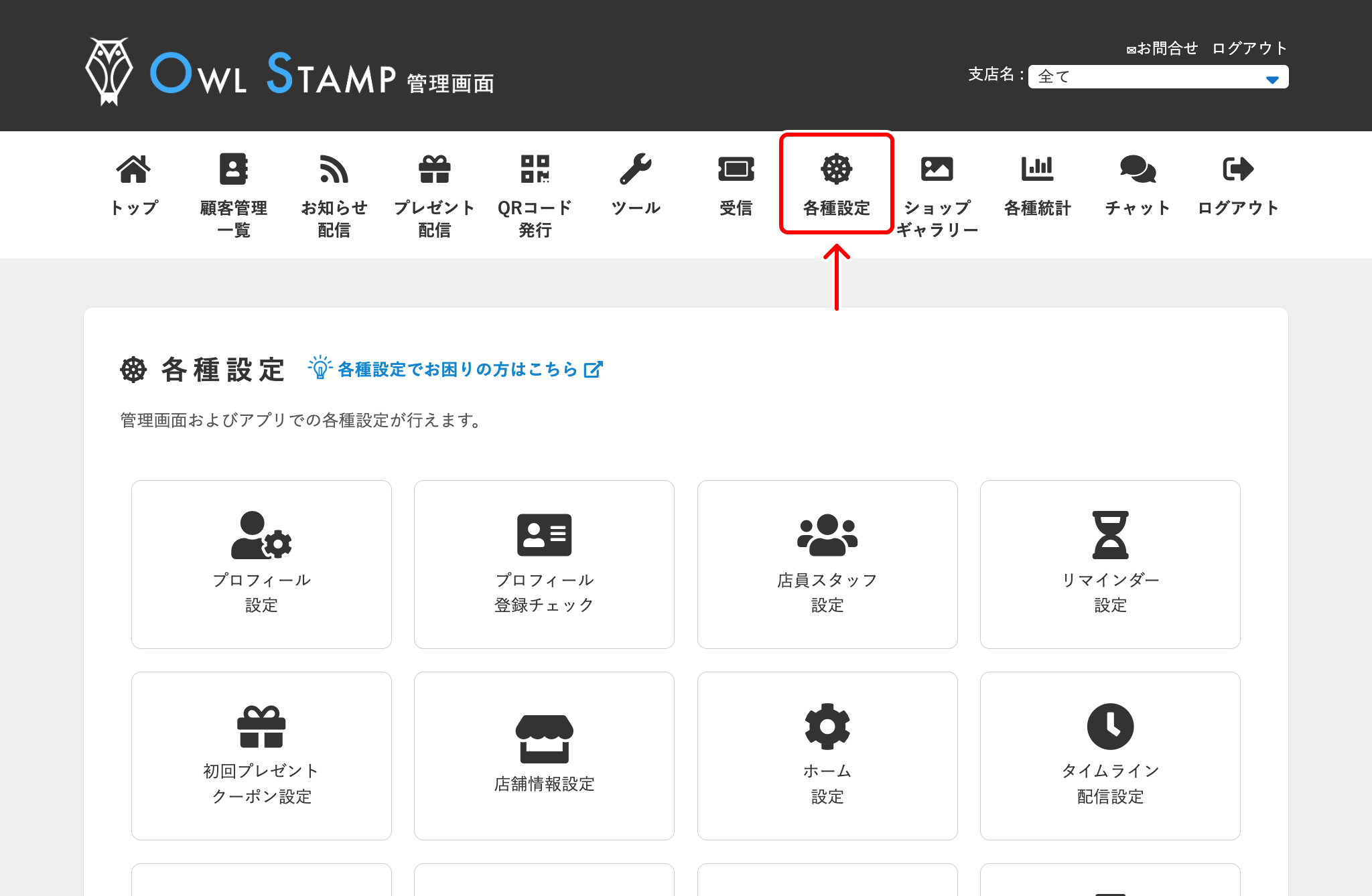The width and height of the screenshot is (1372, 896).
Task: Click the リマインダー設定 hourglass icon
Action: (1111, 535)
